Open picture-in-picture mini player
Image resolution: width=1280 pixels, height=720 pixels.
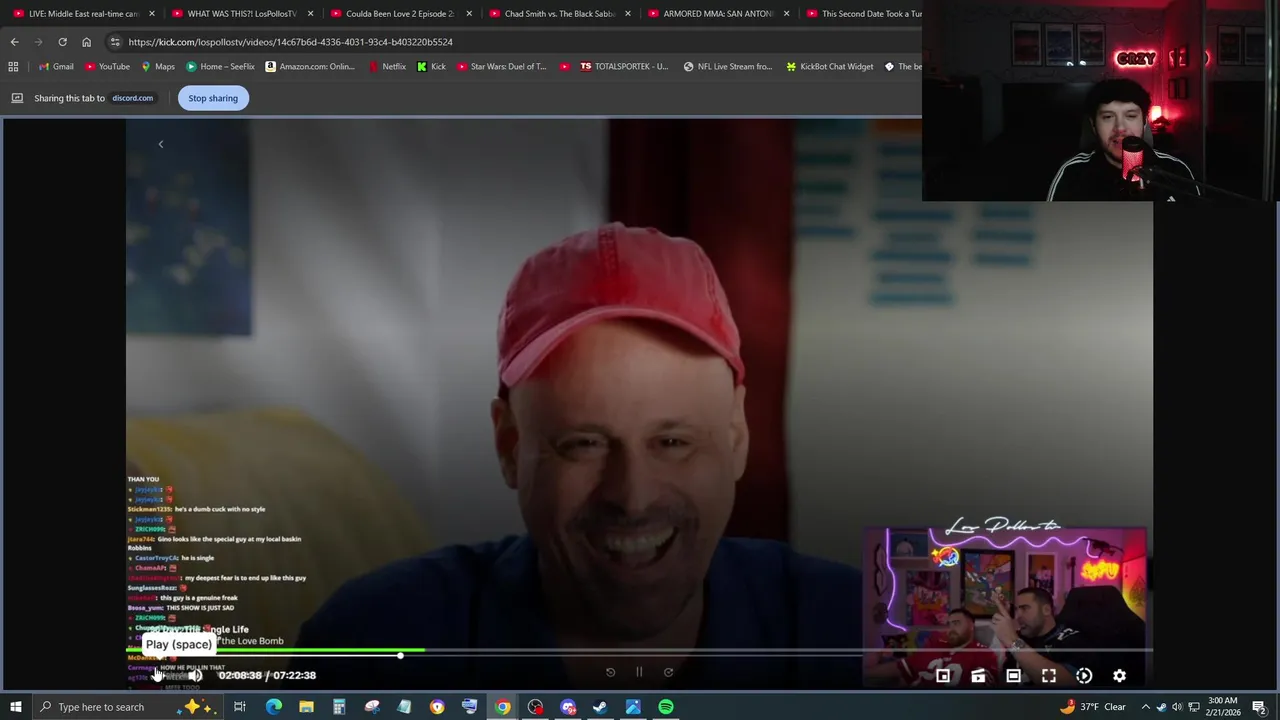[x=943, y=676]
